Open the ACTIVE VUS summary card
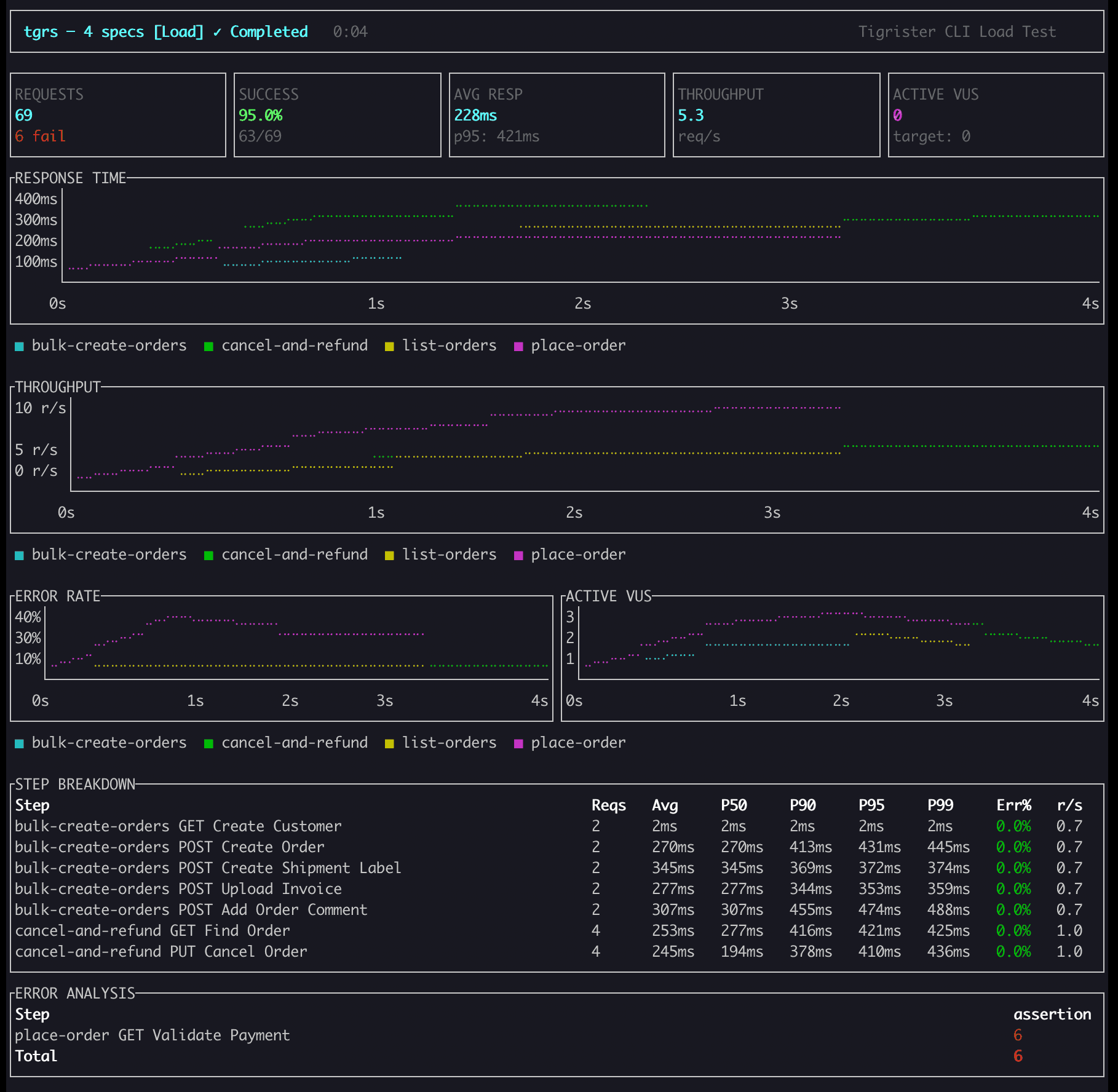1118x1092 pixels. pos(996,115)
